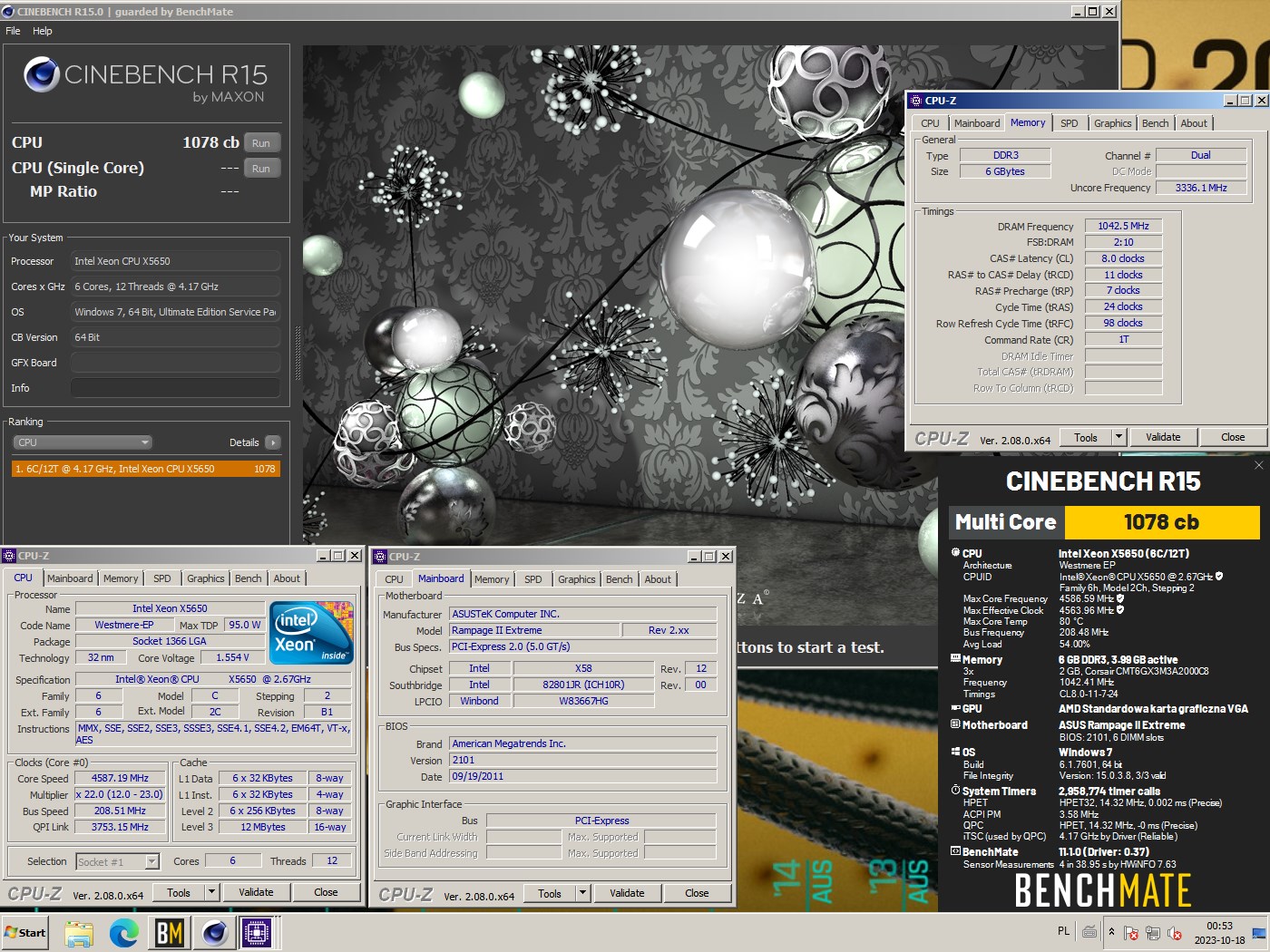This screenshot has width=1270, height=952.
Task: Switch to SPD tab in CPU-Z Memory window
Action: tap(1070, 123)
